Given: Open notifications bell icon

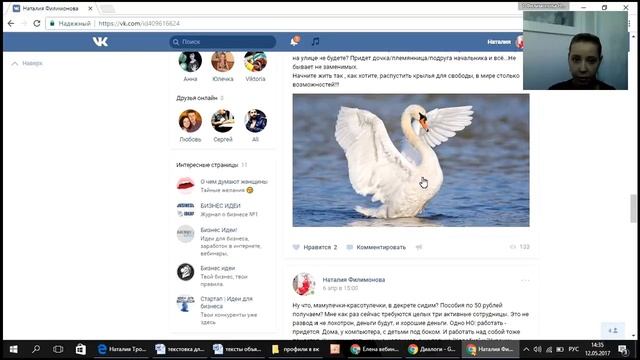Looking at the screenshot, I should coord(295,41).
